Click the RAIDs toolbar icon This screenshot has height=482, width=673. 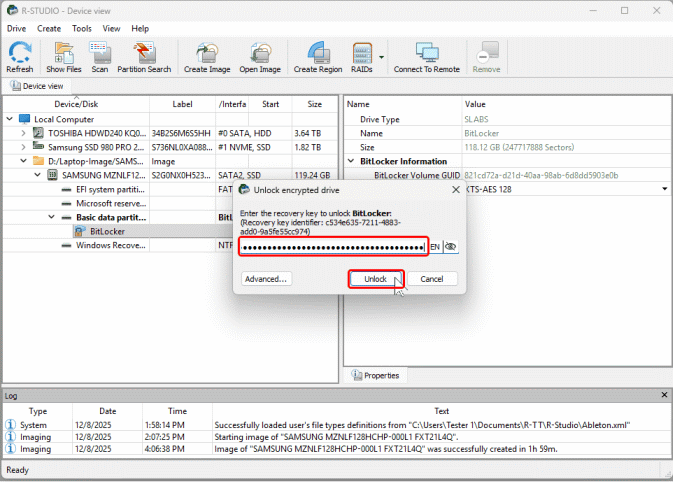[x=362, y=57]
